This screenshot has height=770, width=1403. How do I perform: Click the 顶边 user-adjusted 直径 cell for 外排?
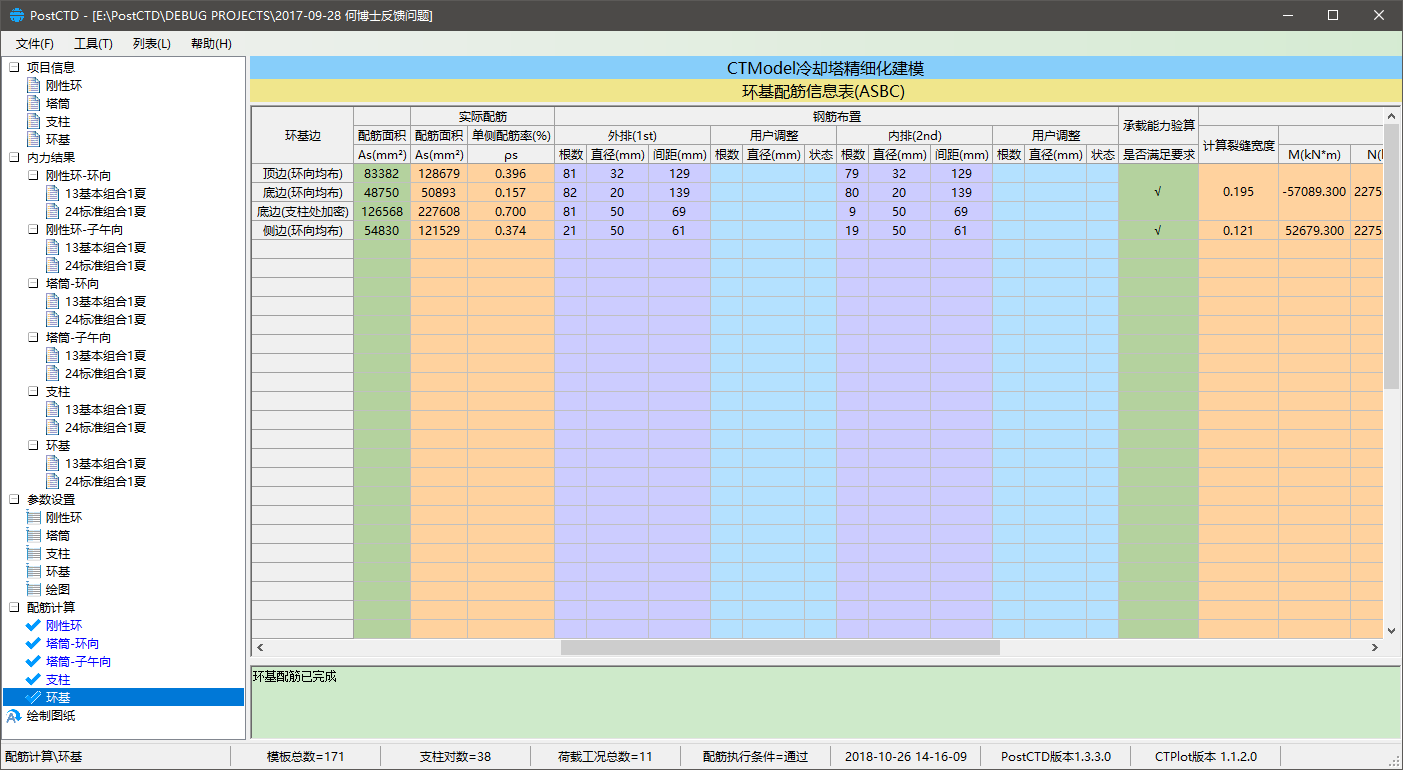(773, 174)
